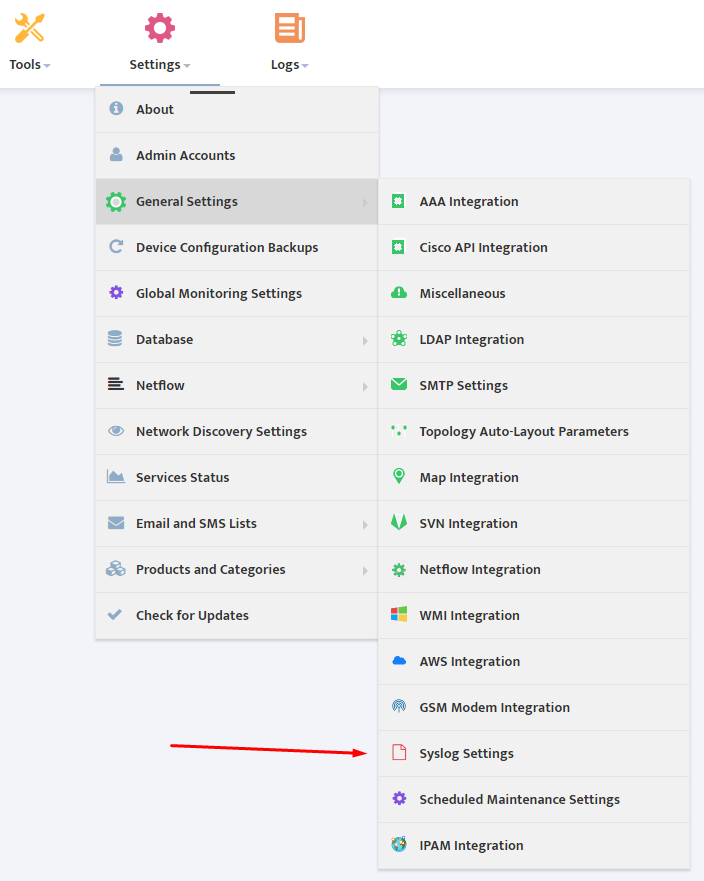The height and width of the screenshot is (881, 704).
Task: Select Global Monitoring Settings
Action: tap(237, 294)
